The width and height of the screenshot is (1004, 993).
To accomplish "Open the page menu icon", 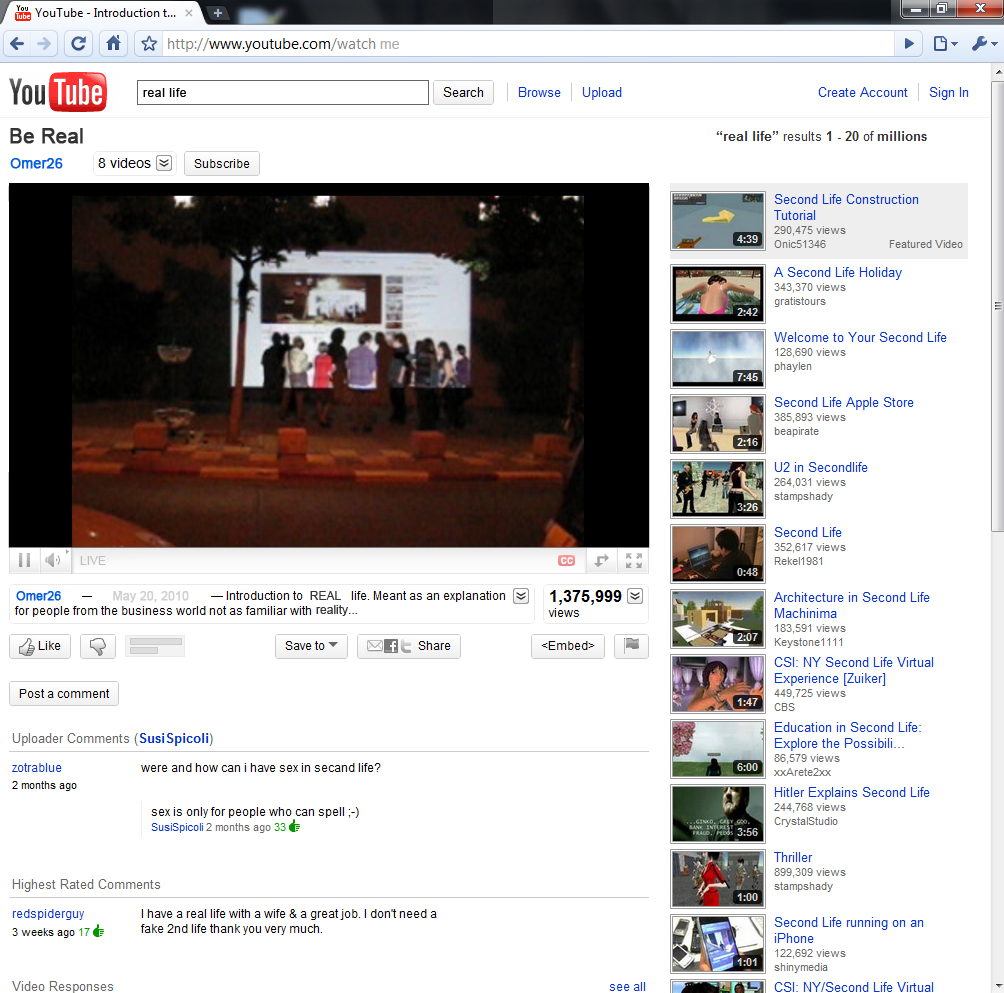I will [x=944, y=44].
